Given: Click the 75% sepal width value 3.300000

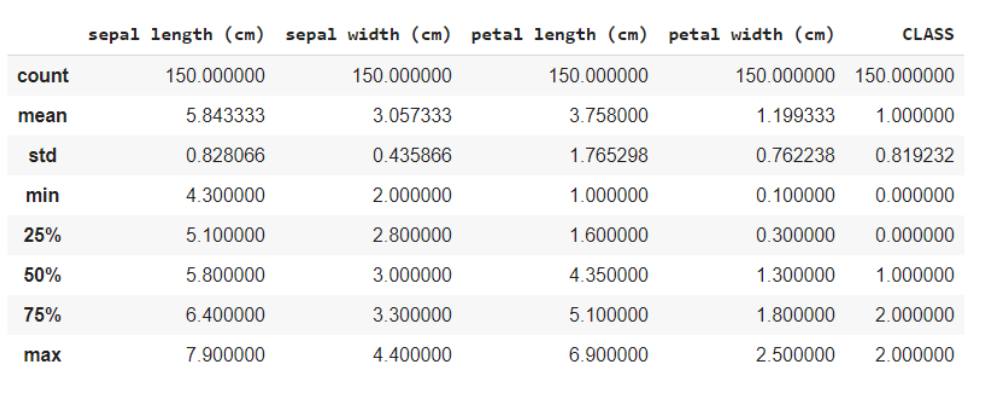Looking at the screenshot, I should tap(412, 315).
